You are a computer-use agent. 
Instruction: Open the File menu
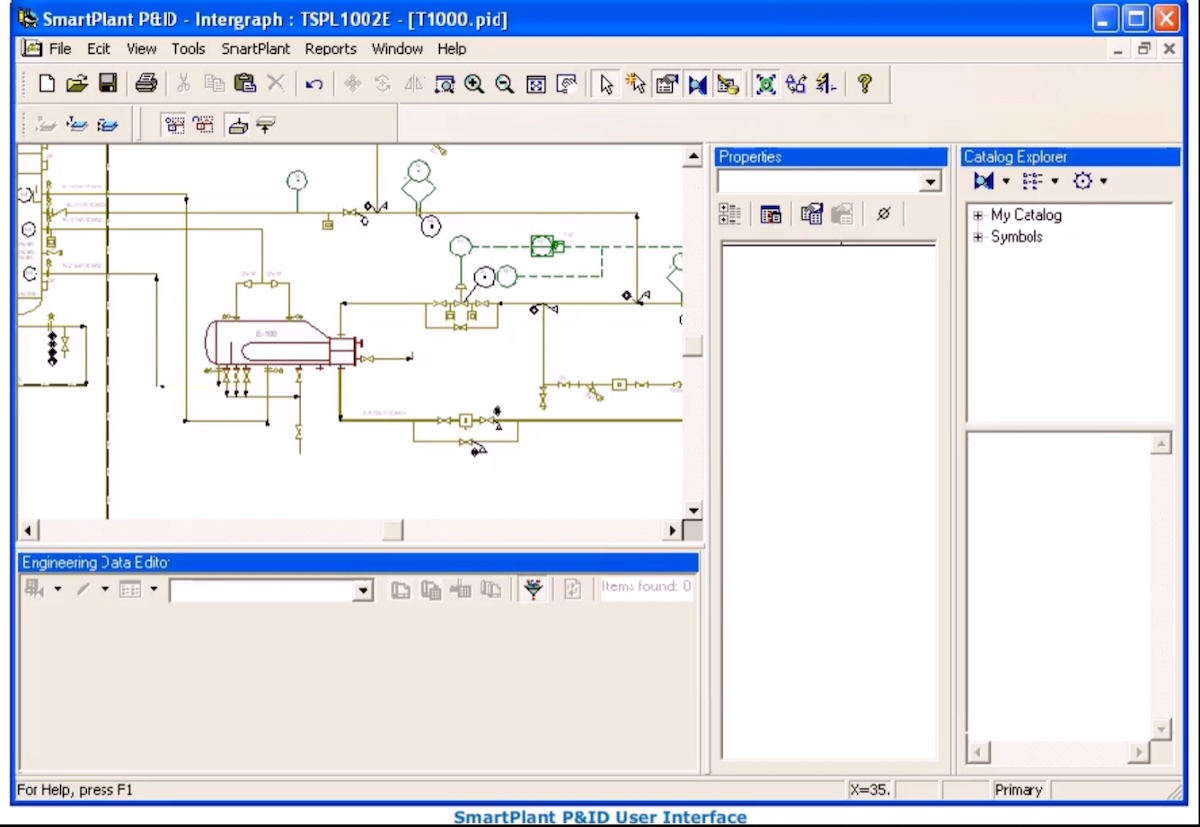coord(60,48)
